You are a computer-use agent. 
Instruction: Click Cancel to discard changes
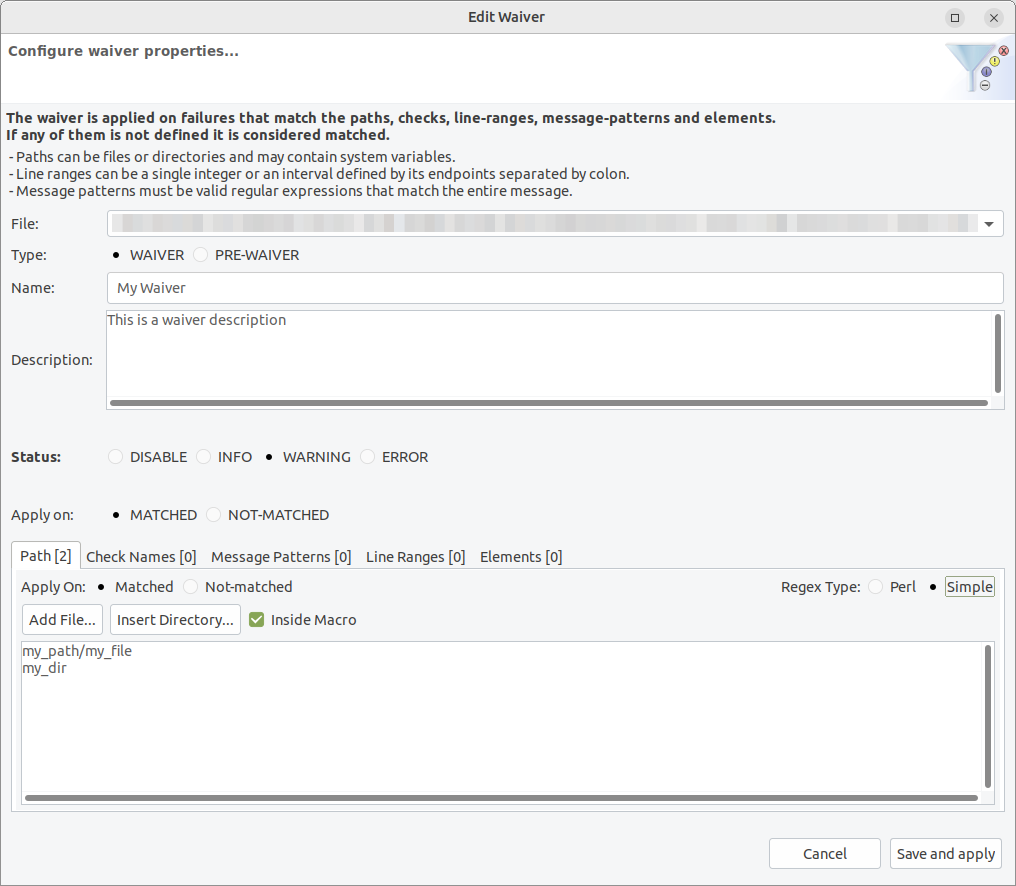[824, 853]
